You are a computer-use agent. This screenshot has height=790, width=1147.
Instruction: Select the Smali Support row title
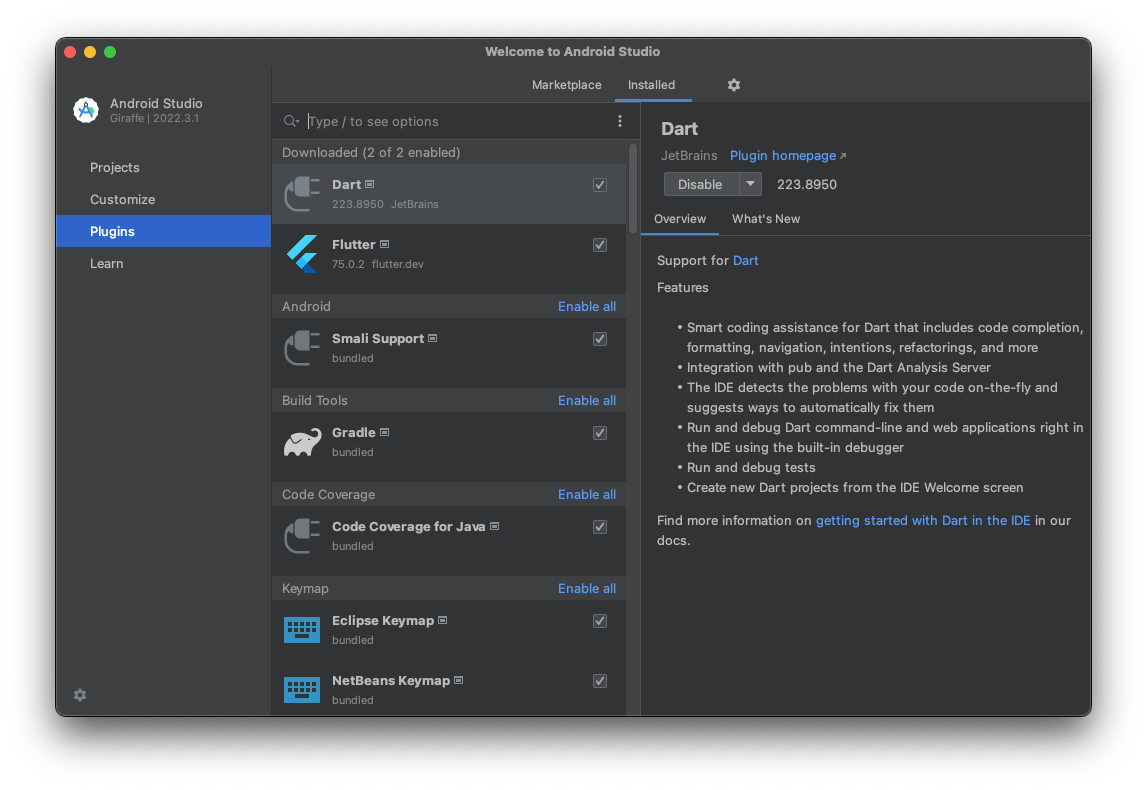pos(377,338)
